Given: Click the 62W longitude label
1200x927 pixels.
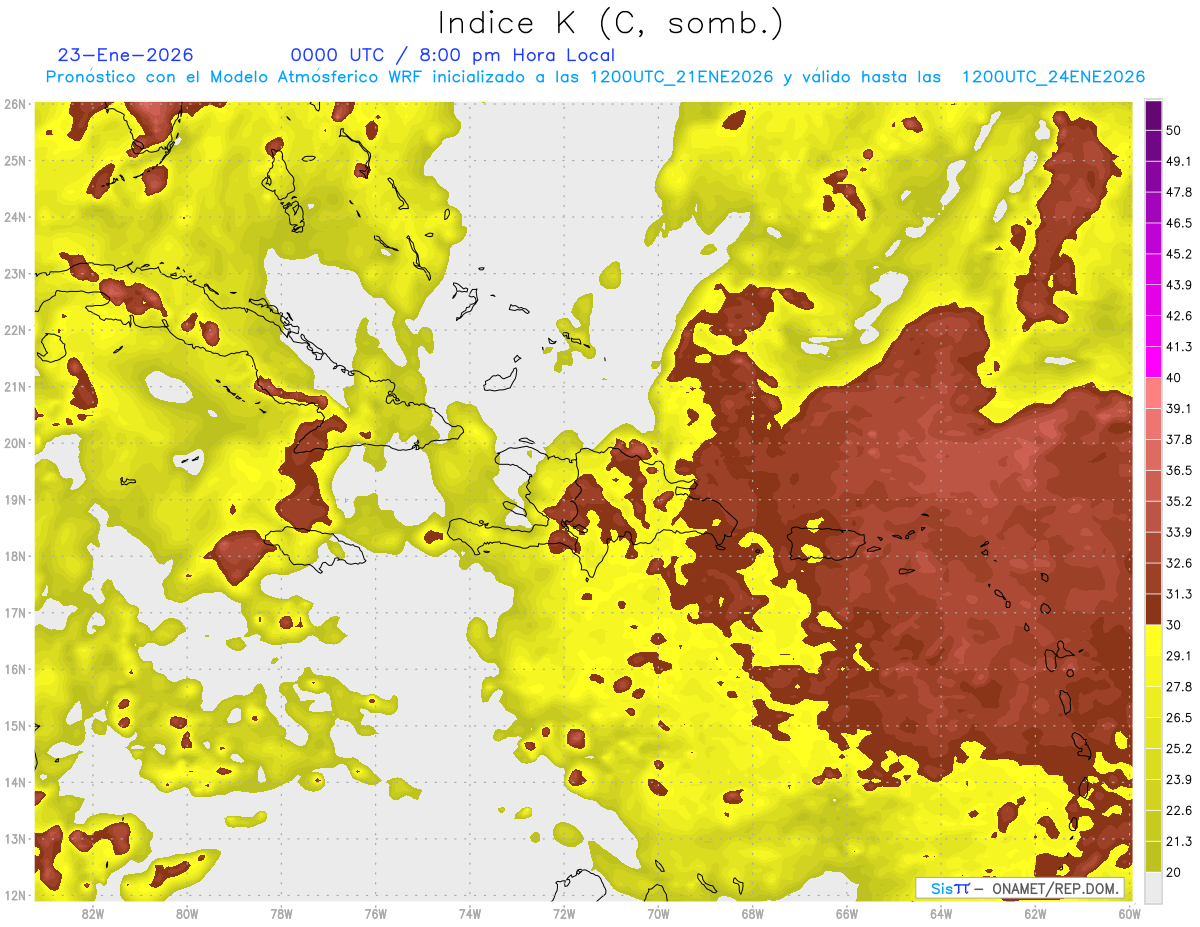Looking at the screenshot, I should point(1035,914).
